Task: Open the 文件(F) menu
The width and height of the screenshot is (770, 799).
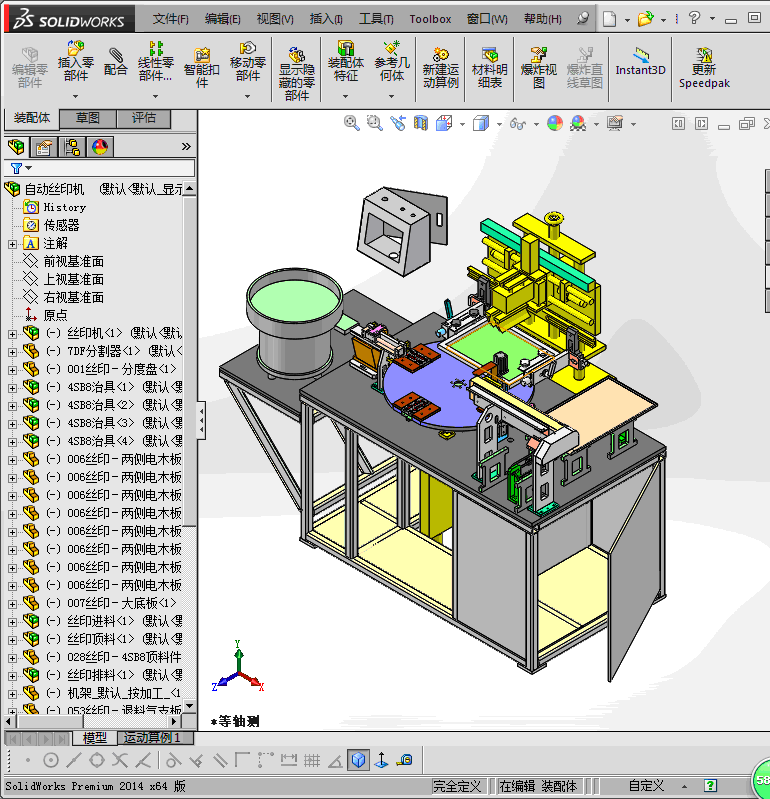Action: 171,19
